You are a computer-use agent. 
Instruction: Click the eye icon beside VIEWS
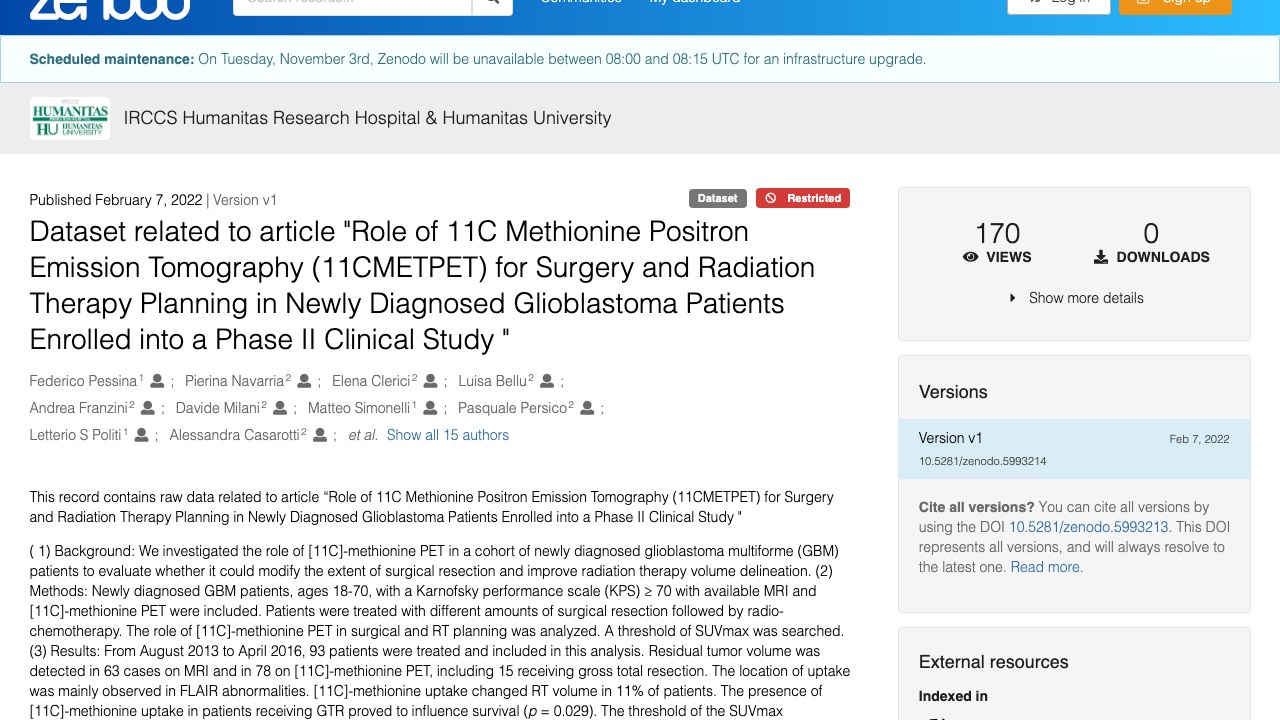[970, 257]
